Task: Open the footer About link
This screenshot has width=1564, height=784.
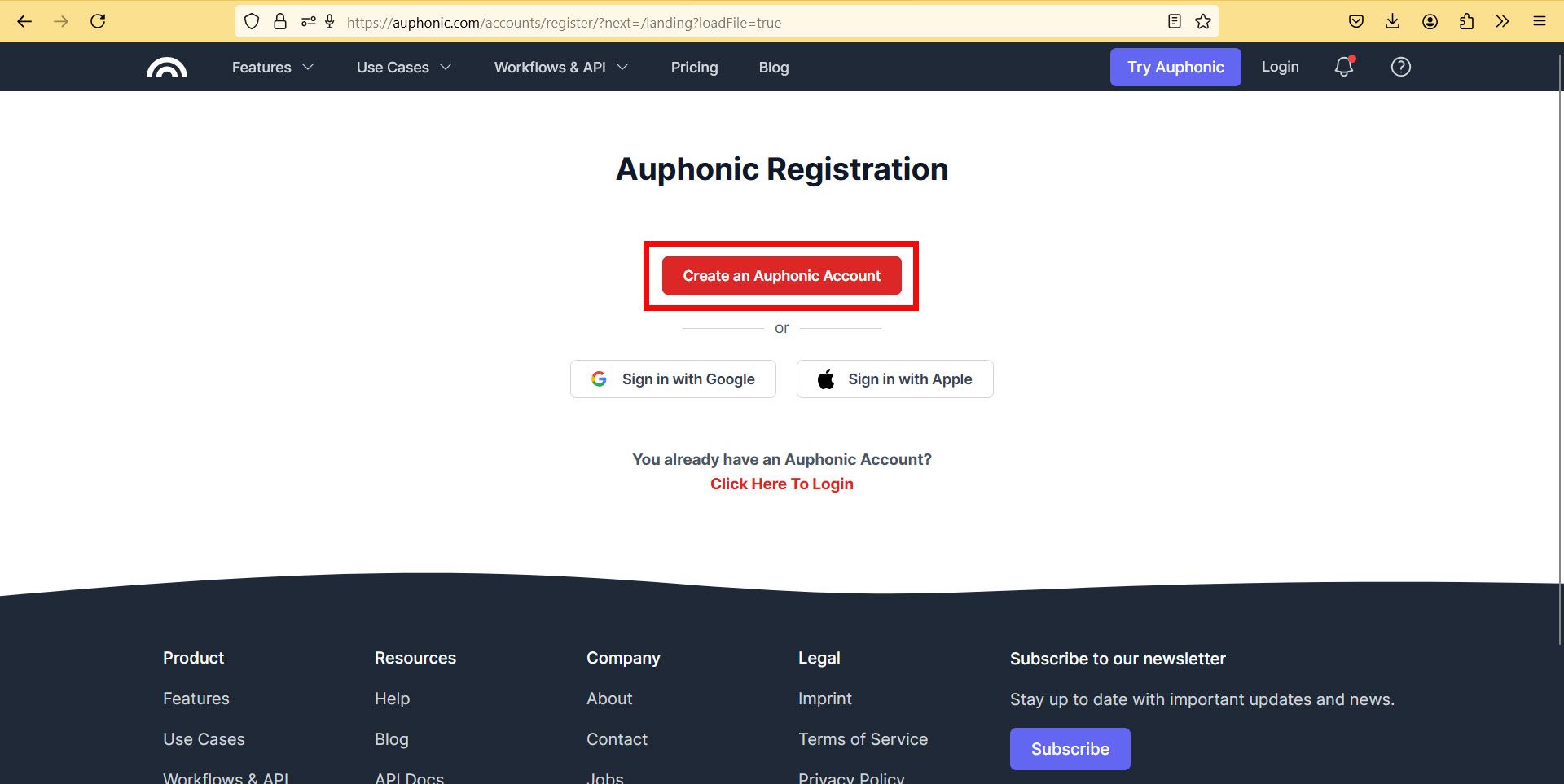Action: click(609, 699)
